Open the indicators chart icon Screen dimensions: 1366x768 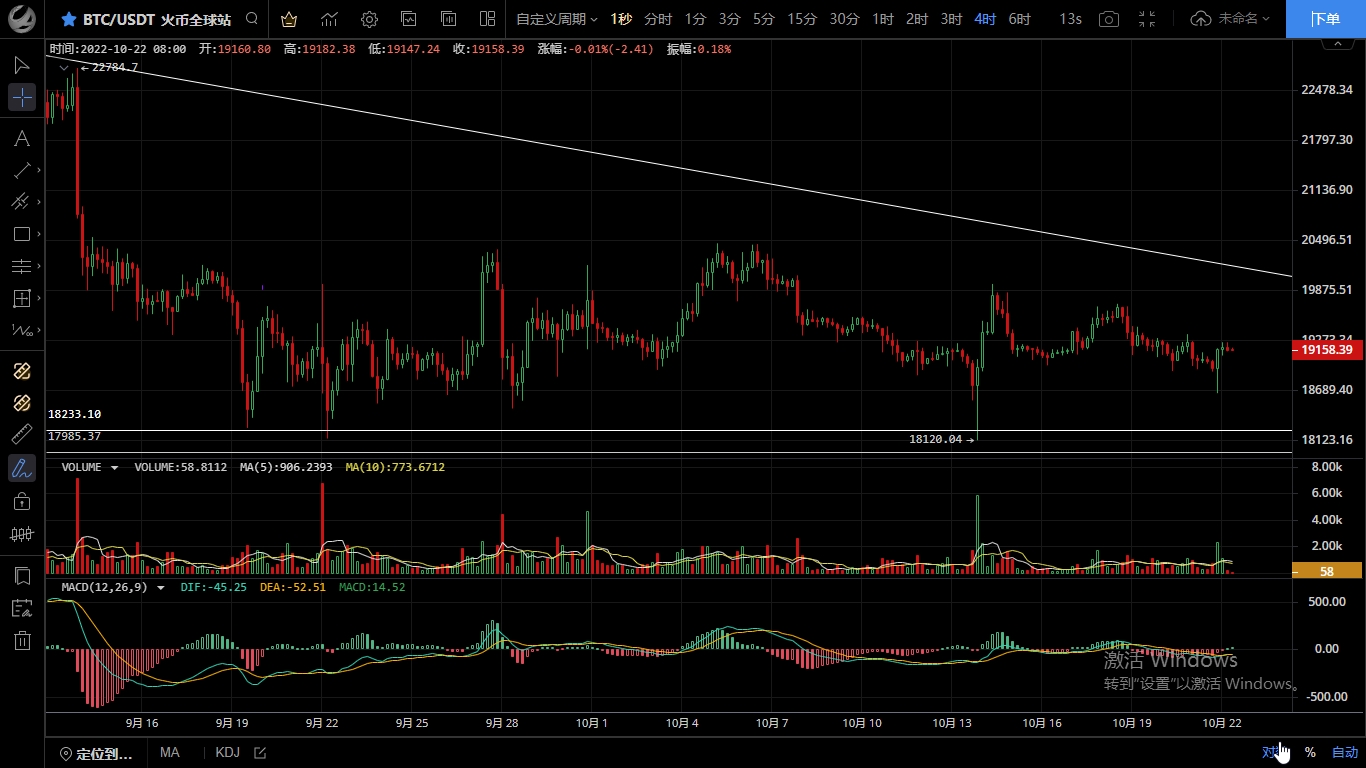[x=329, y=19]
